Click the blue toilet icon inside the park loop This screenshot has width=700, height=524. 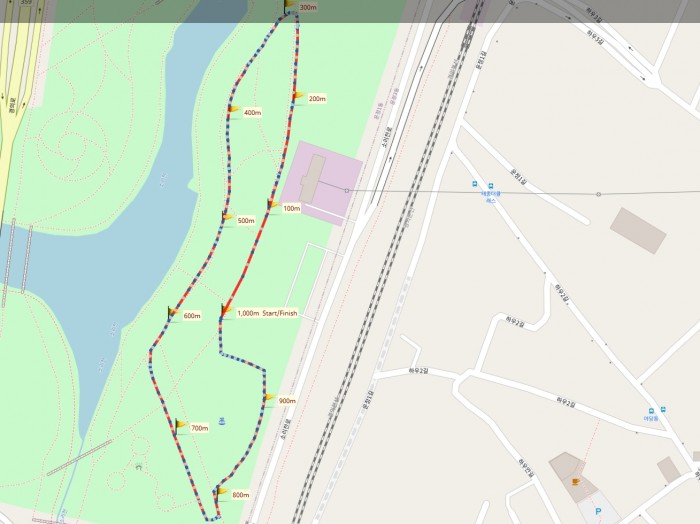pos(222,421)
